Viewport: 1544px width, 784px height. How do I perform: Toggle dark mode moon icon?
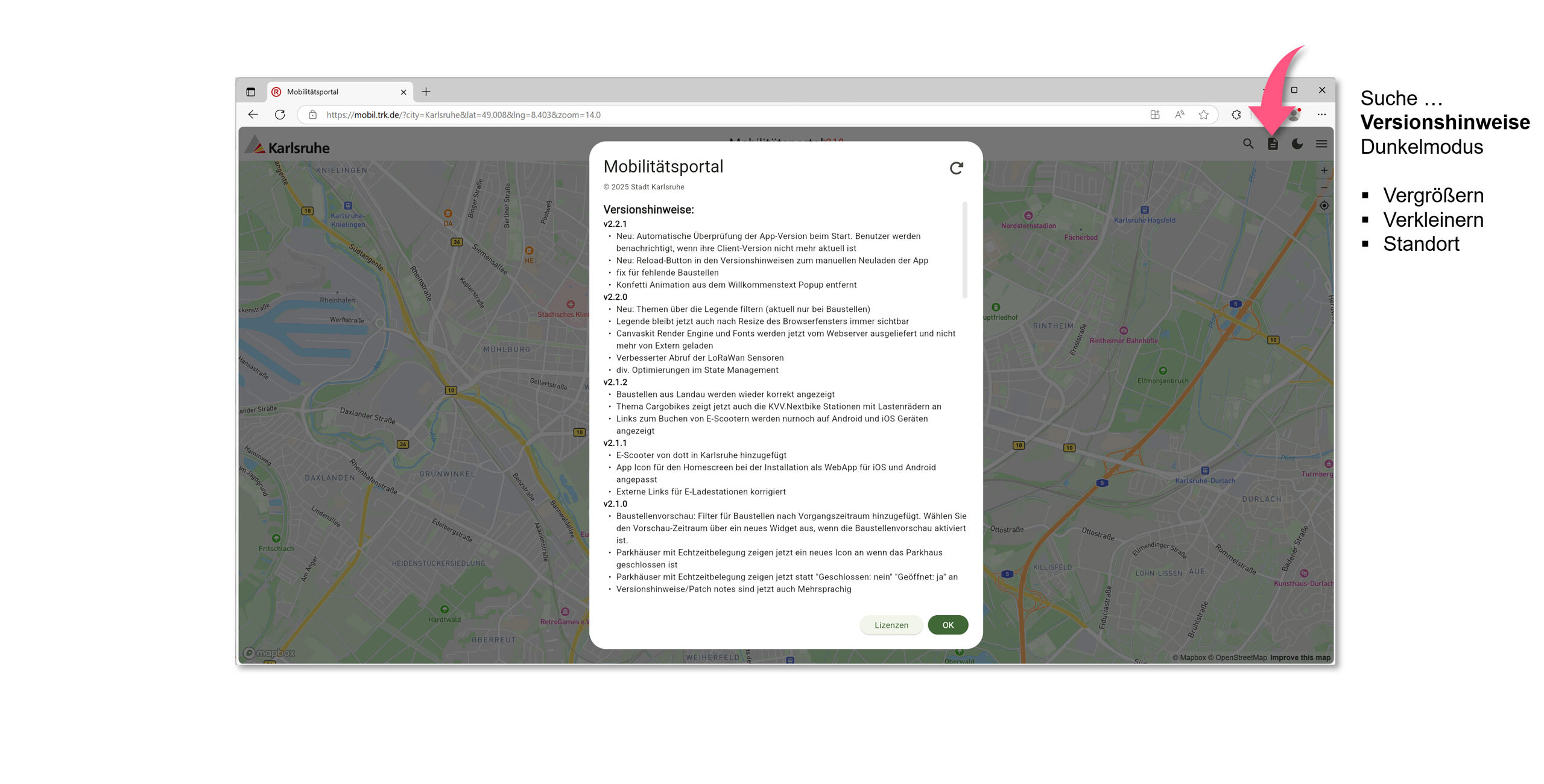pyautogui.click(x=1297, y=144)
